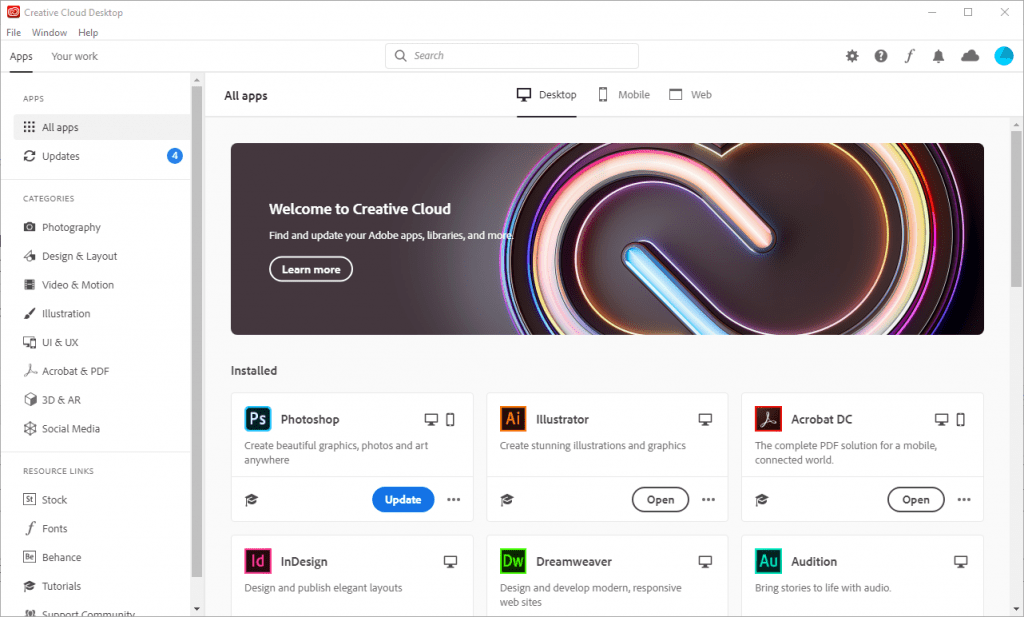Click Acrobat DC's desktop platform icon
This screenshot has width=1024, height=617.
pyautogui.click(x=941, y=419)
